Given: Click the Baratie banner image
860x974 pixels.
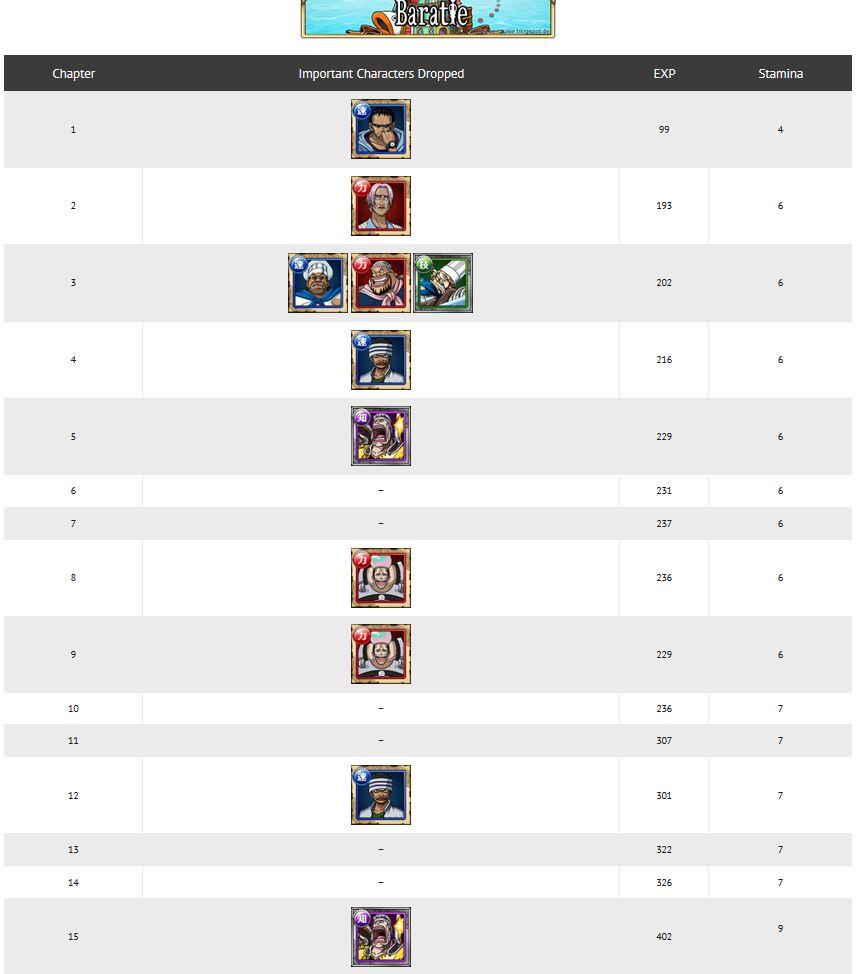Looking at the screenshot, I should point(428,18).
